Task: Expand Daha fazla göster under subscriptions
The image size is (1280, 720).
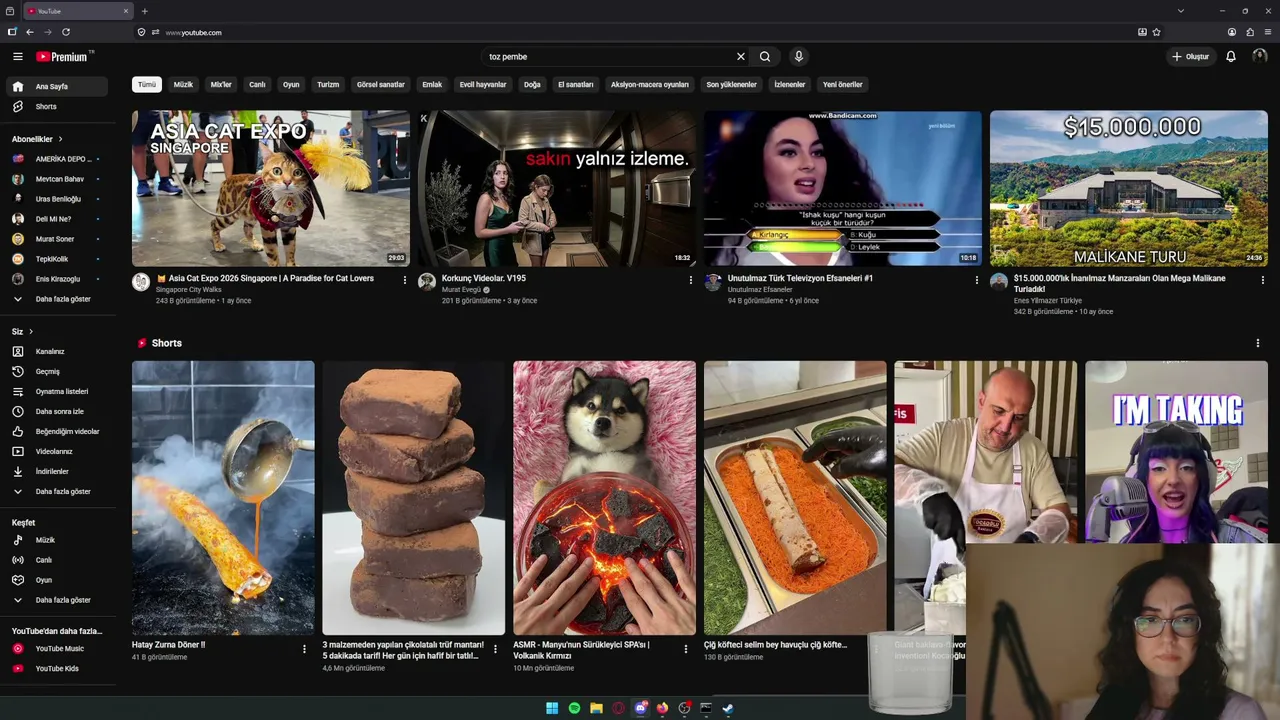Action: pyautogui.click(x=57, y=299)
